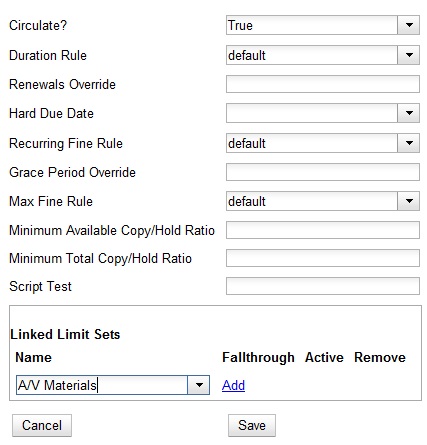Click the Max Fine Rule default field
The image size is (427, 445).
click(312, 201)
